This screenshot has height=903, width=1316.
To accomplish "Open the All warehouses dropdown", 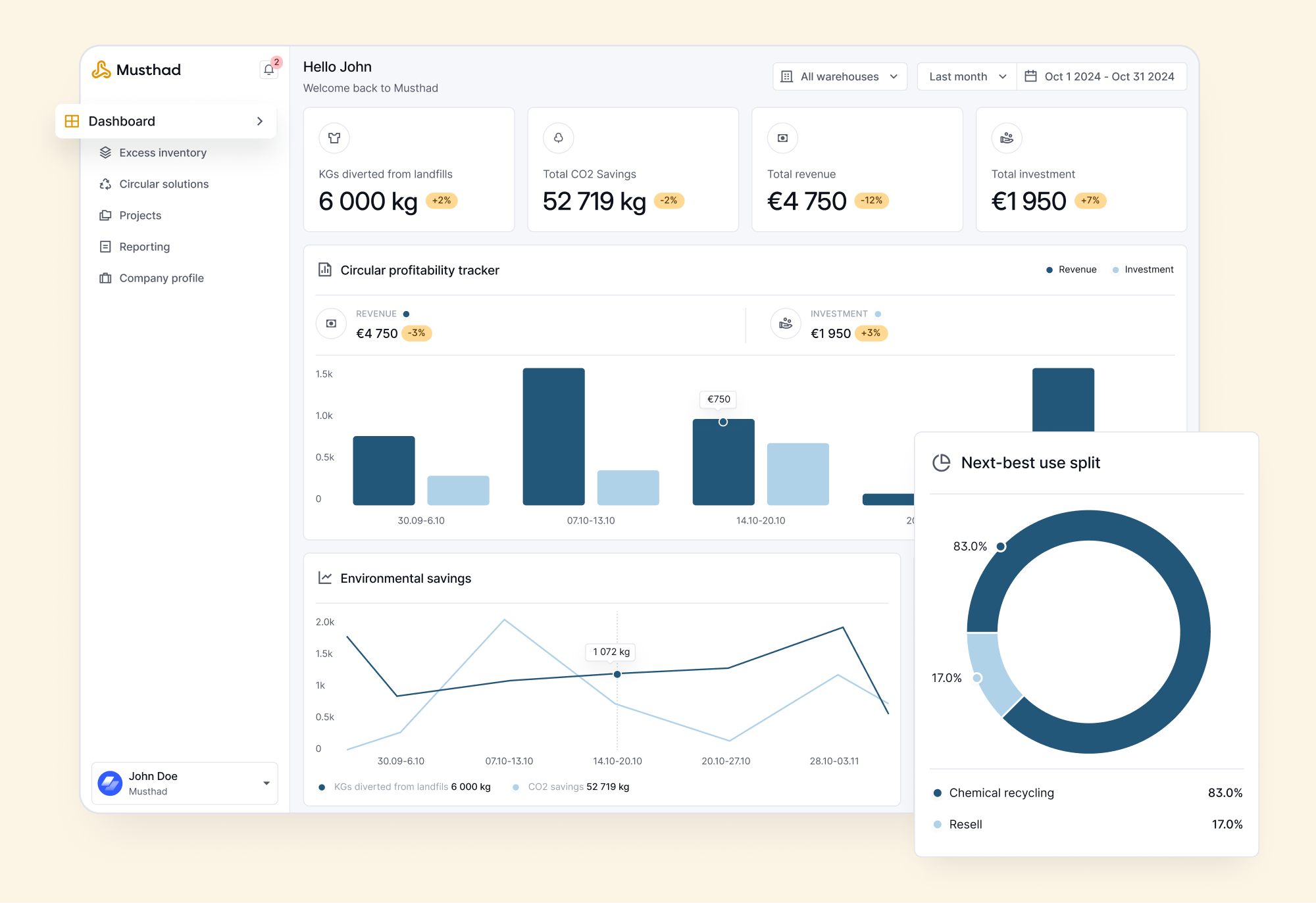I will click(x=840, y=76).
